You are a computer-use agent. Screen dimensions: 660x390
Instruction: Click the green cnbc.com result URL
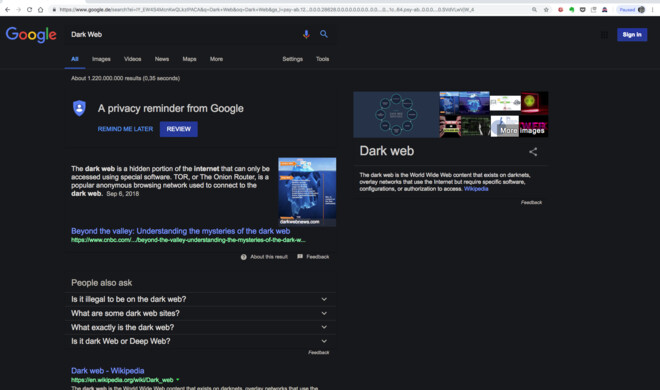tap(188, 240)
